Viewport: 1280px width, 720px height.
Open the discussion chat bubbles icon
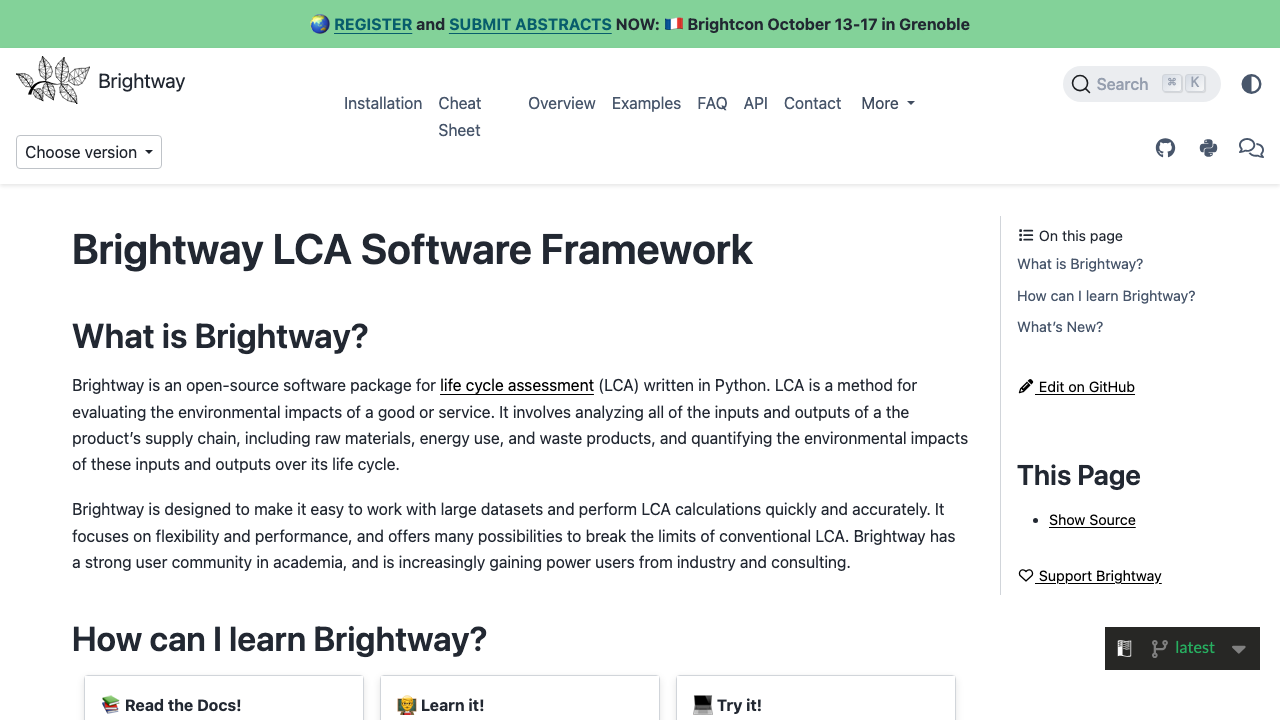coord(1251,148)
